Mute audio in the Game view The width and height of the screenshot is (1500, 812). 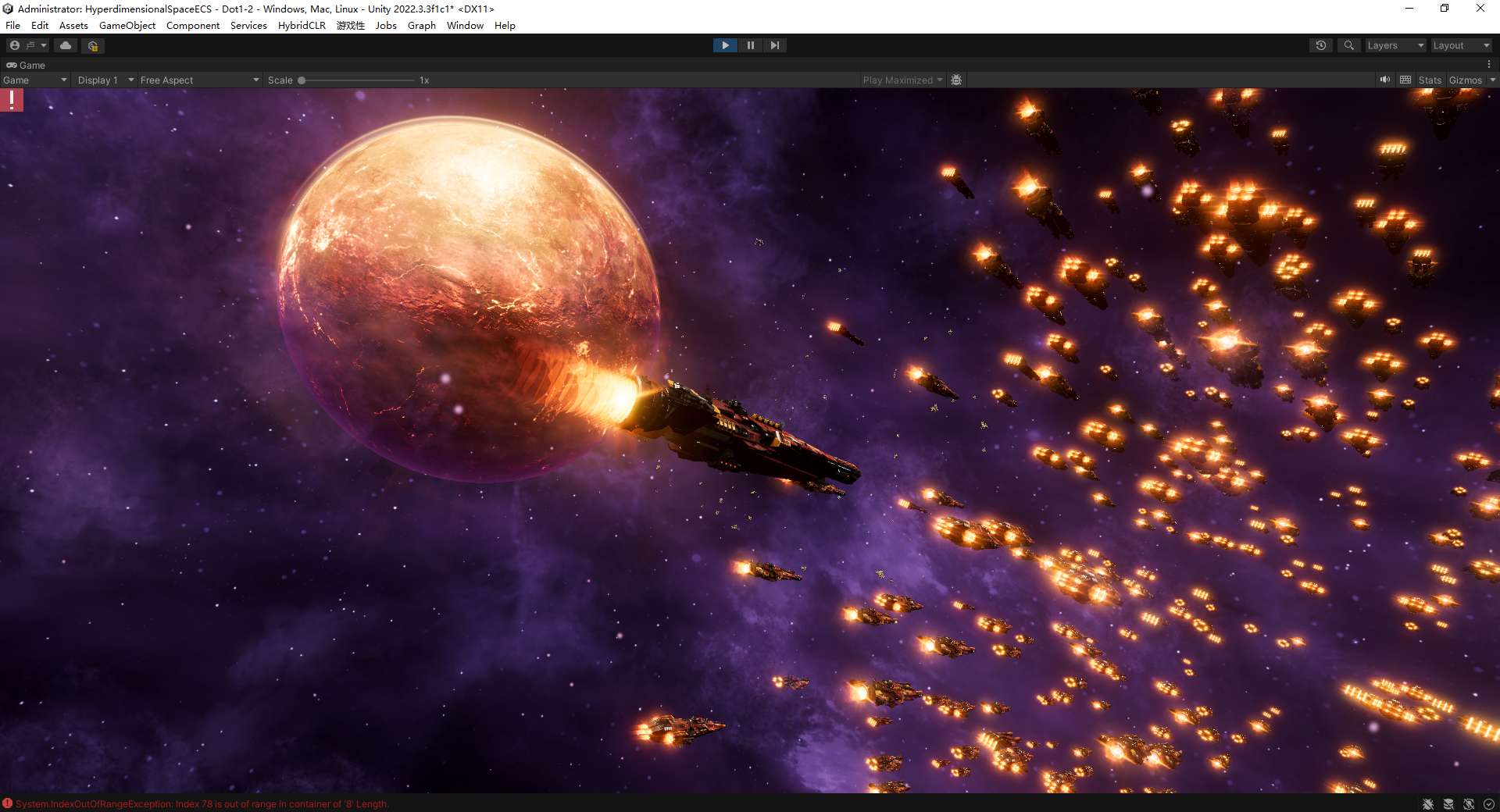[x=1385, y=80]
